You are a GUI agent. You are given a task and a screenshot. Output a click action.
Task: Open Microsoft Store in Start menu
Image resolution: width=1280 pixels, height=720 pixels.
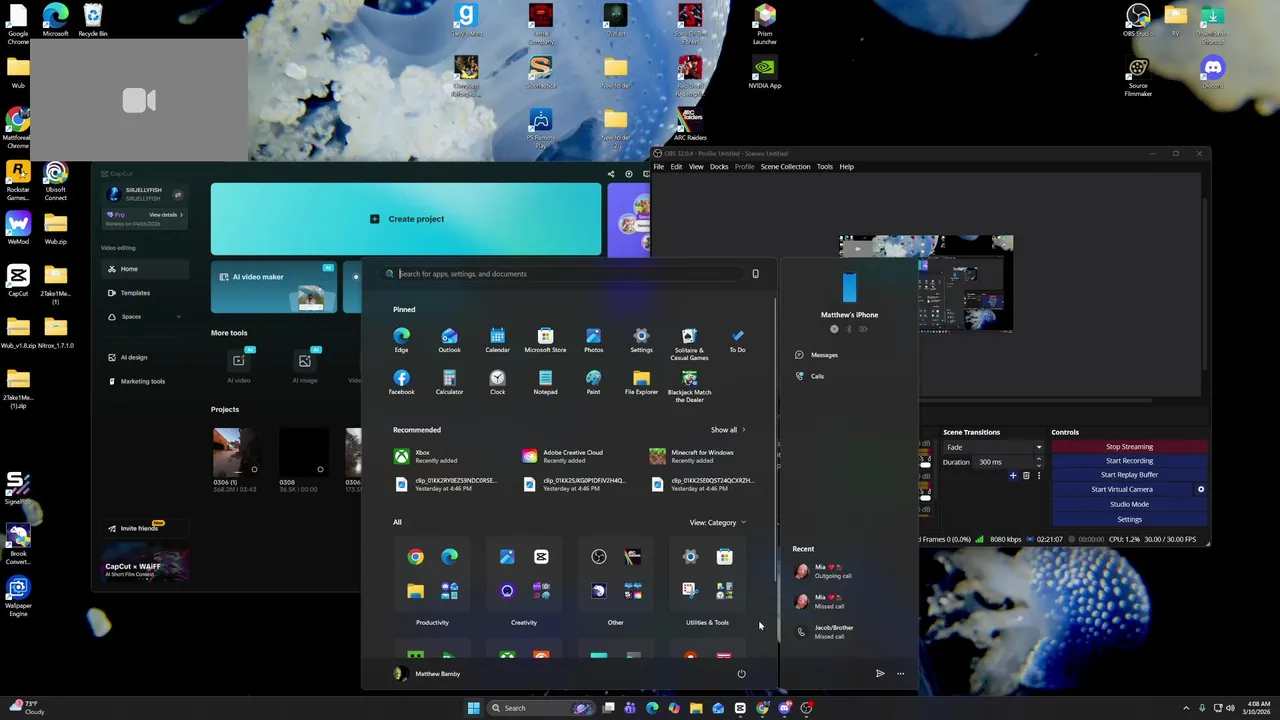click(545, 340)
